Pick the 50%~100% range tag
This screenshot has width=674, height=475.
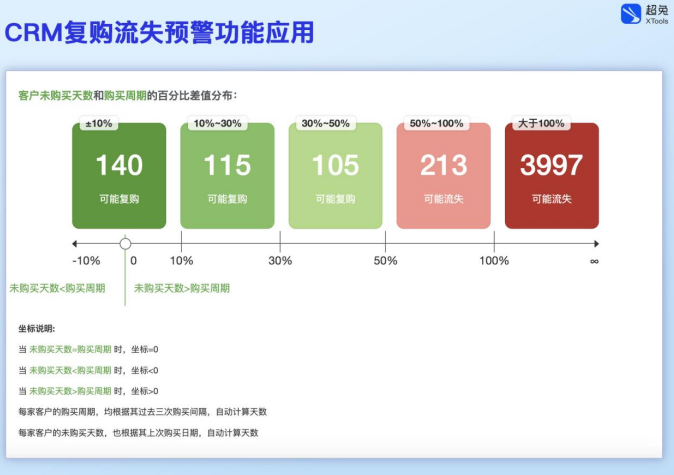(436, 124)
